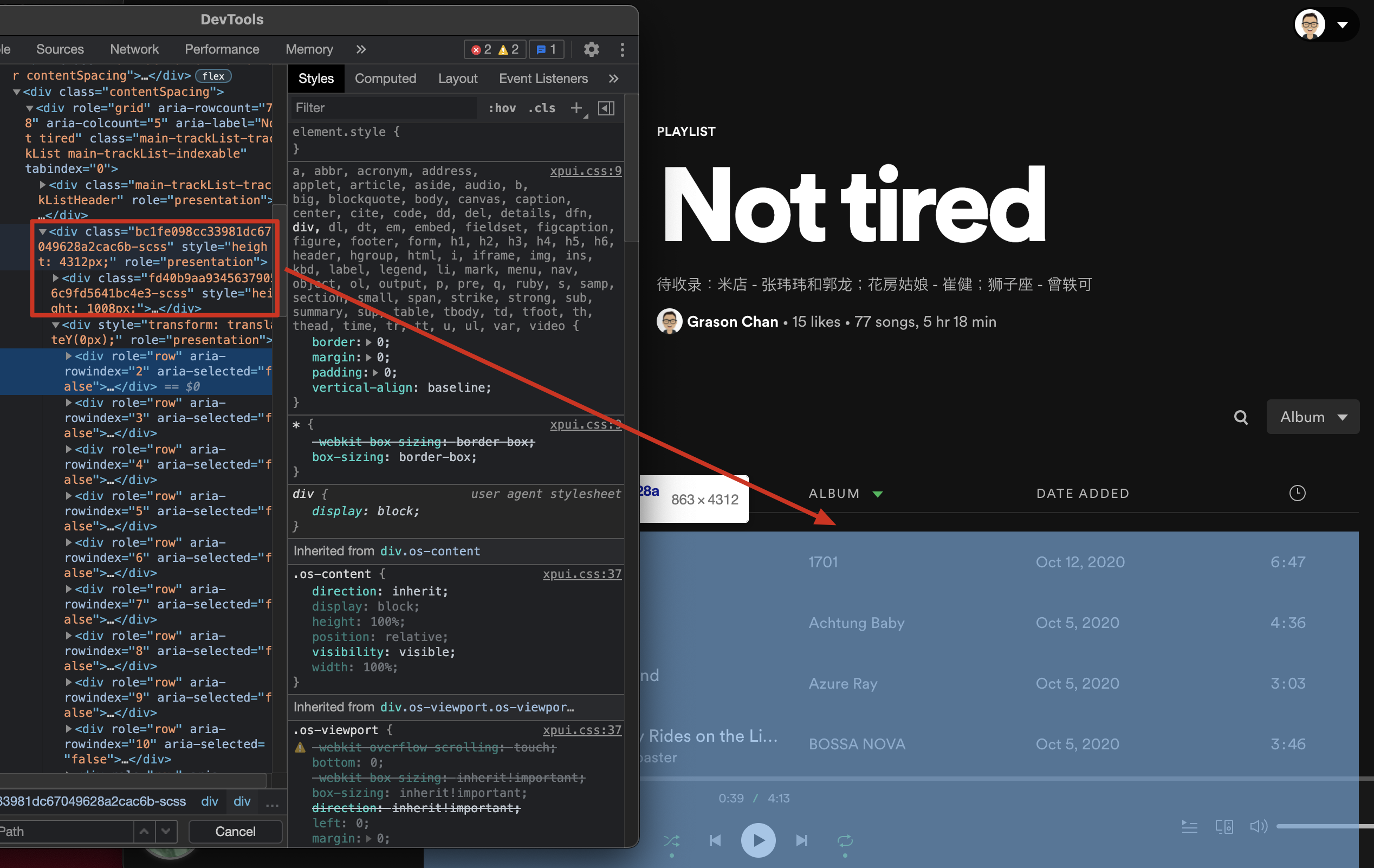Viewport: 1374px width, 868px height.
Task: Expand the div with role row rowindex 3
Action: pos(68,403)
